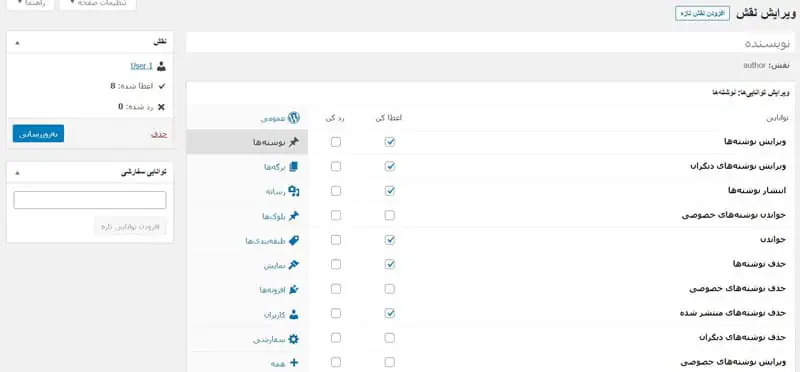
Task: Click the X icon beside رد شده: 0
Action: coord(162,107)
